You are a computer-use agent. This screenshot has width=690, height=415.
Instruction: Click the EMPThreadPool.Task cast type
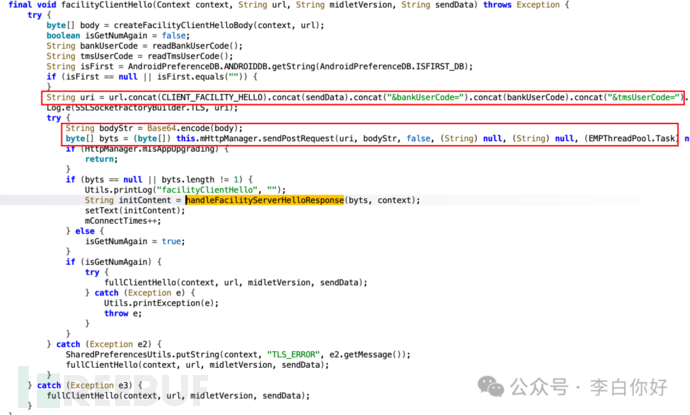point(632,139)
